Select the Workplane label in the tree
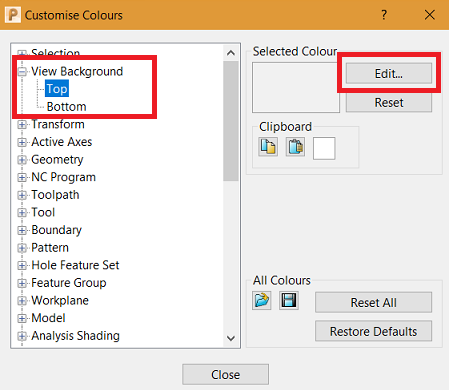Viewport: 449px width, 390px height. 60,301
